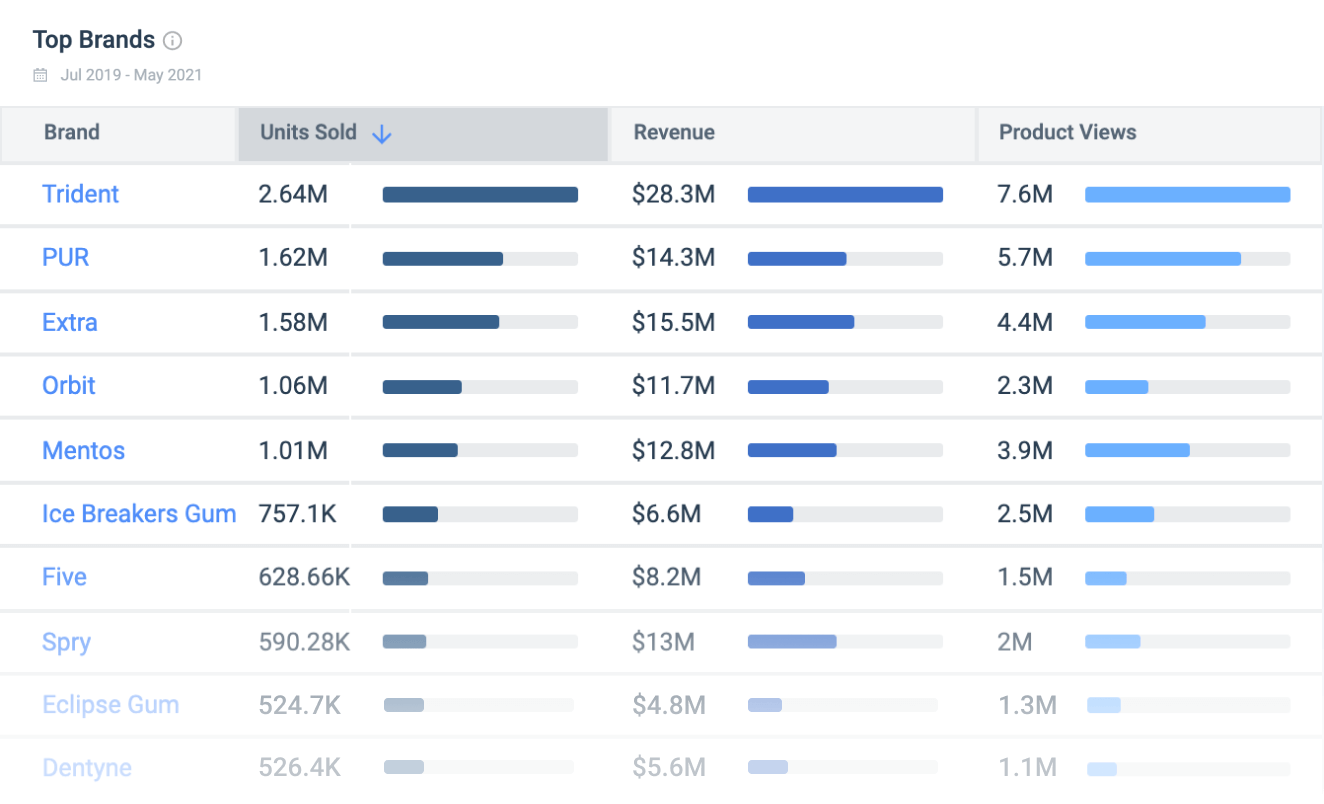Click the info icon next to Top Brands
Image resolution: width=1324 pixels, height=804 pixels.
(172, 40)
